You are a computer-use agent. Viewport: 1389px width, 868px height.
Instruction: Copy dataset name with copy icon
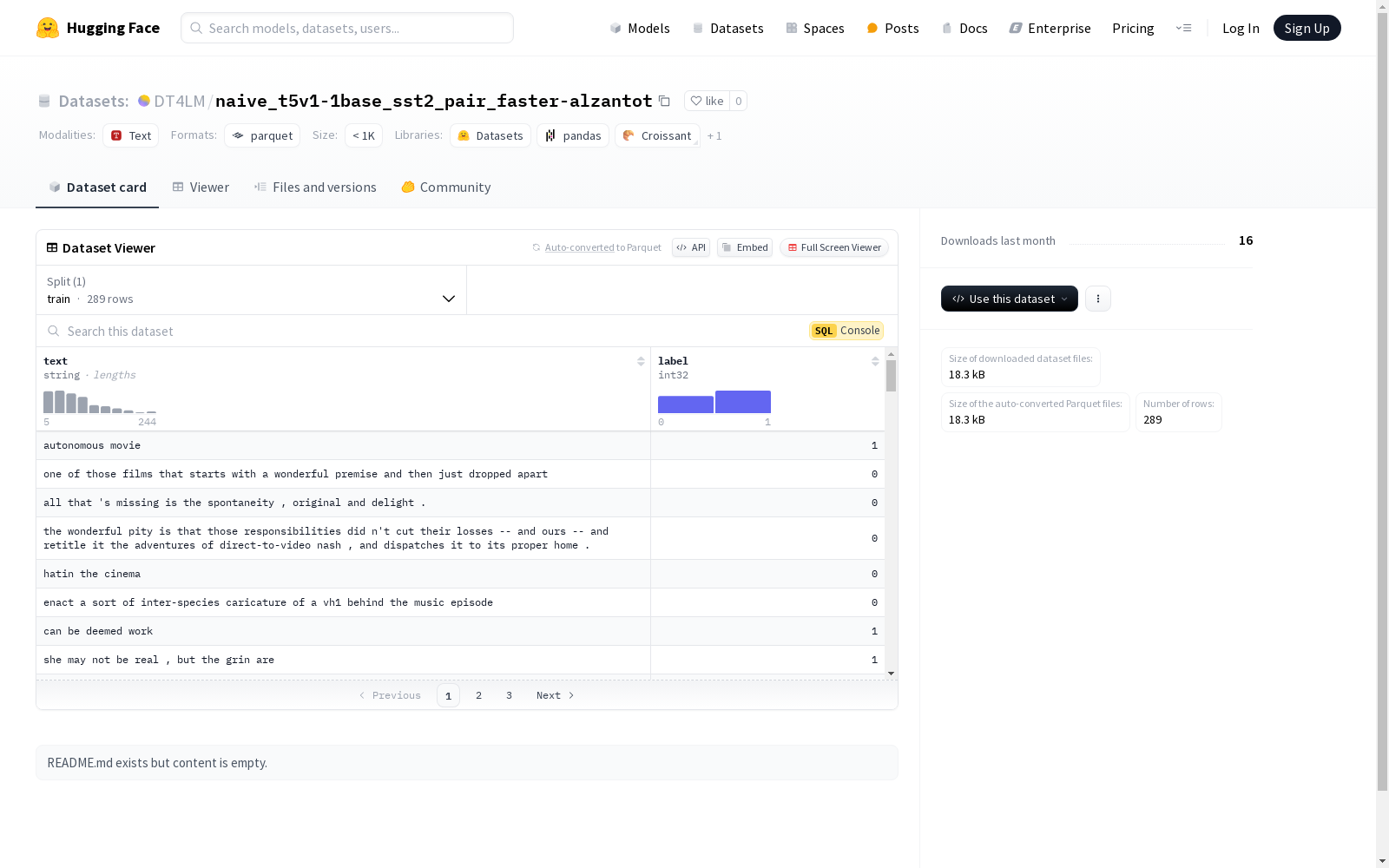tap(664, 101)
